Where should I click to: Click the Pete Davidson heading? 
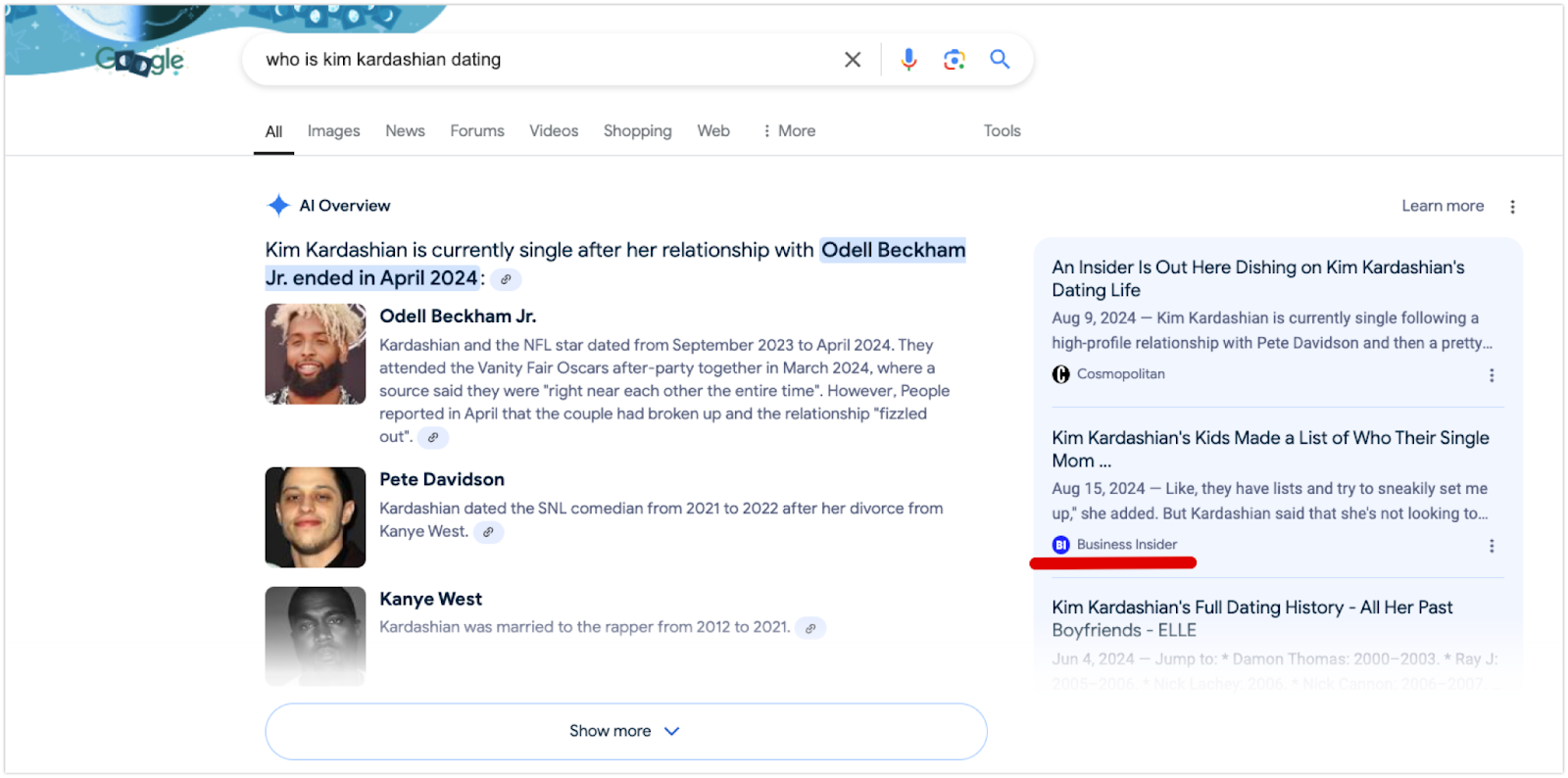coord(442,479)
